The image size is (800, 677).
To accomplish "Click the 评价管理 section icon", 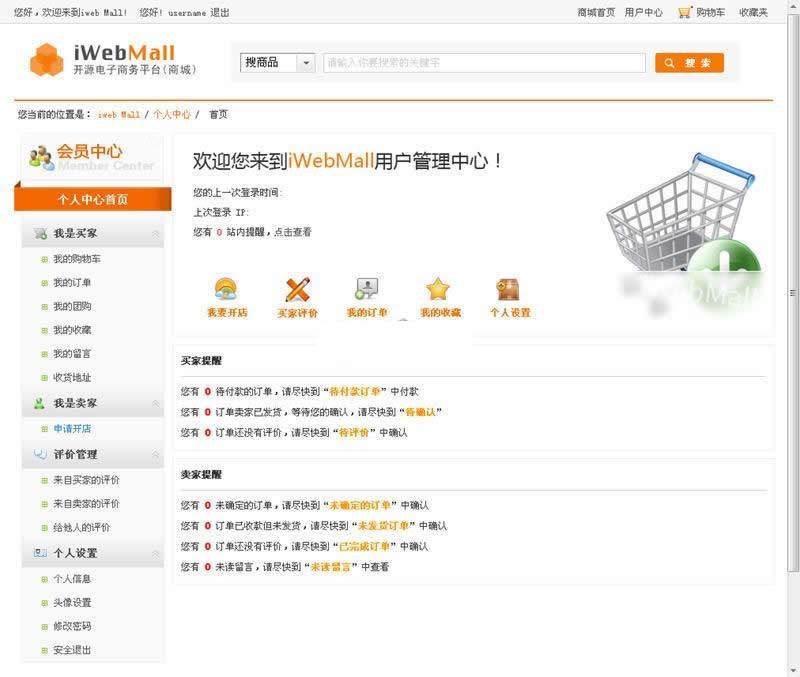I will click(40, 454).
